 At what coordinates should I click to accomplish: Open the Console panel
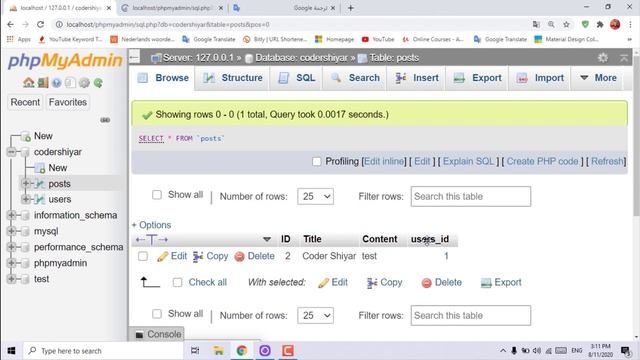click(158, 334)
